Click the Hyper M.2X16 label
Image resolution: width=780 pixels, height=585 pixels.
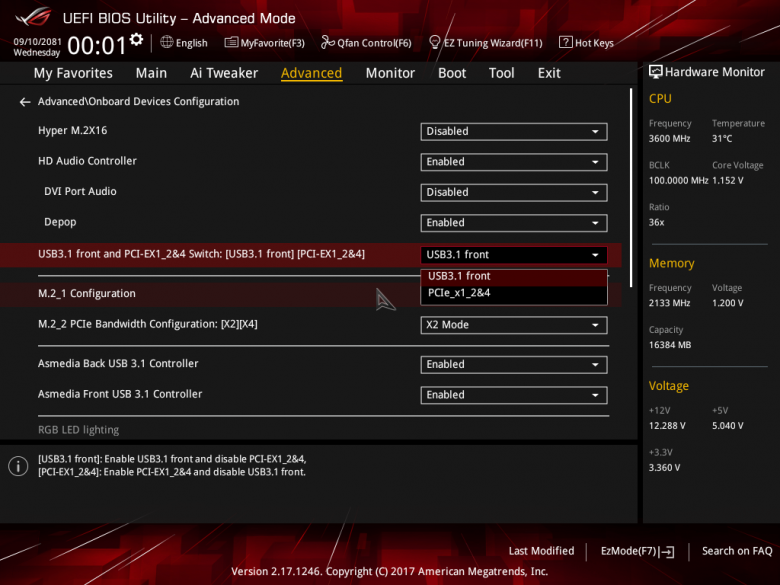[x=73, y=131]
